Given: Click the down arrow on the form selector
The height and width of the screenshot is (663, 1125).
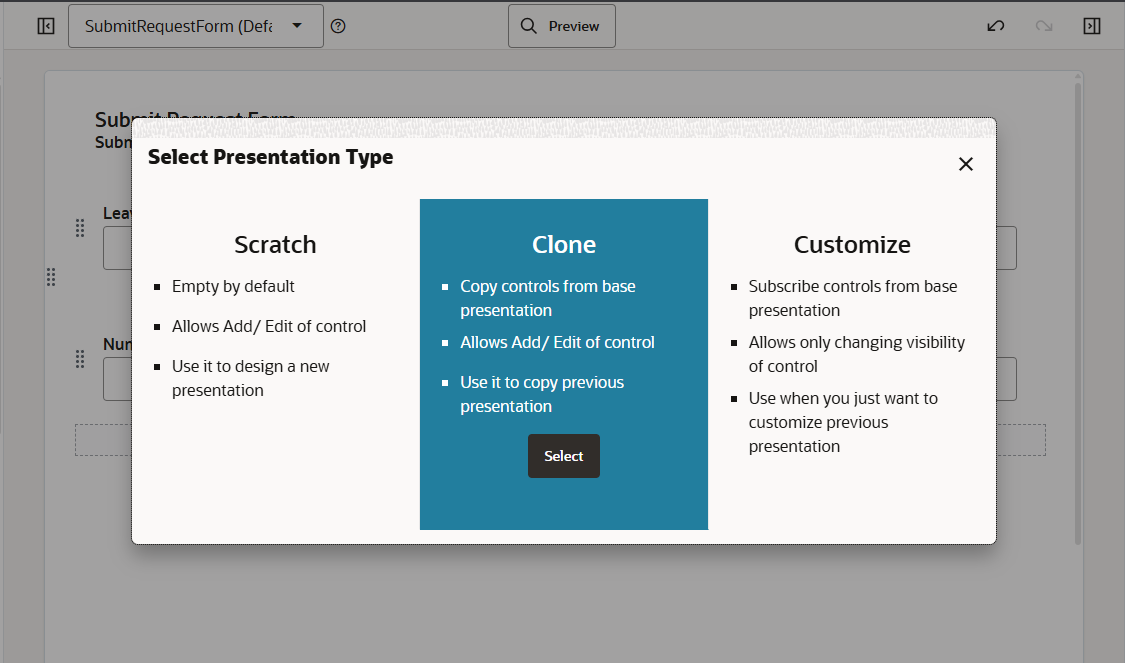Looking at the screenshot, I should coord(297,25).
